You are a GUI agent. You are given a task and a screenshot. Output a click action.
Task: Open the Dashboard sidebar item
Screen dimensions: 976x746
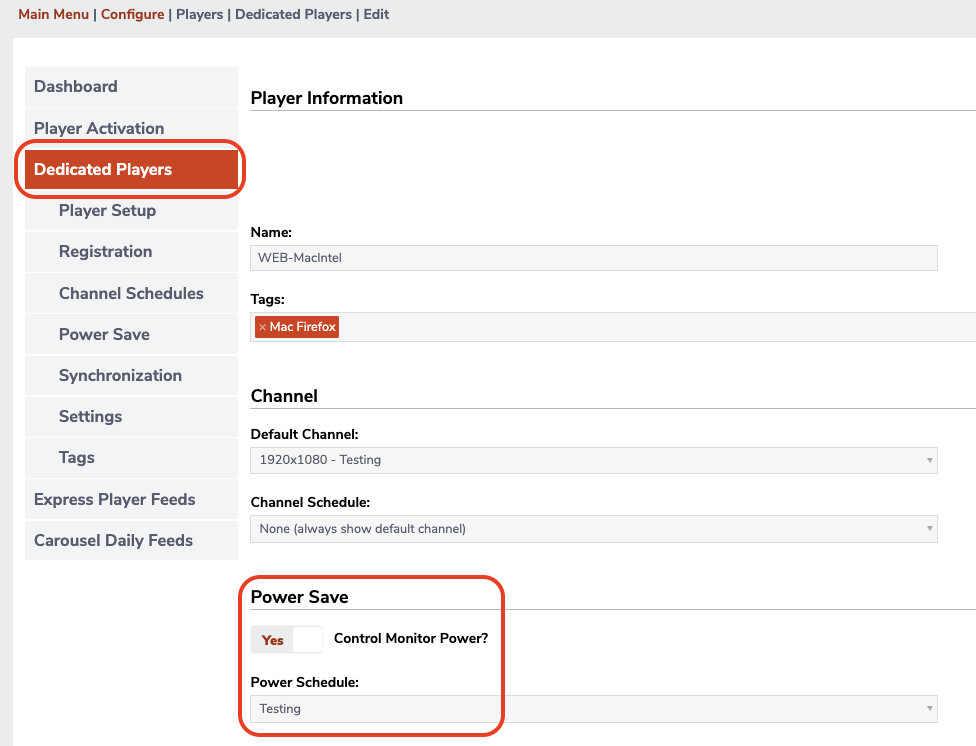(131, 87)
